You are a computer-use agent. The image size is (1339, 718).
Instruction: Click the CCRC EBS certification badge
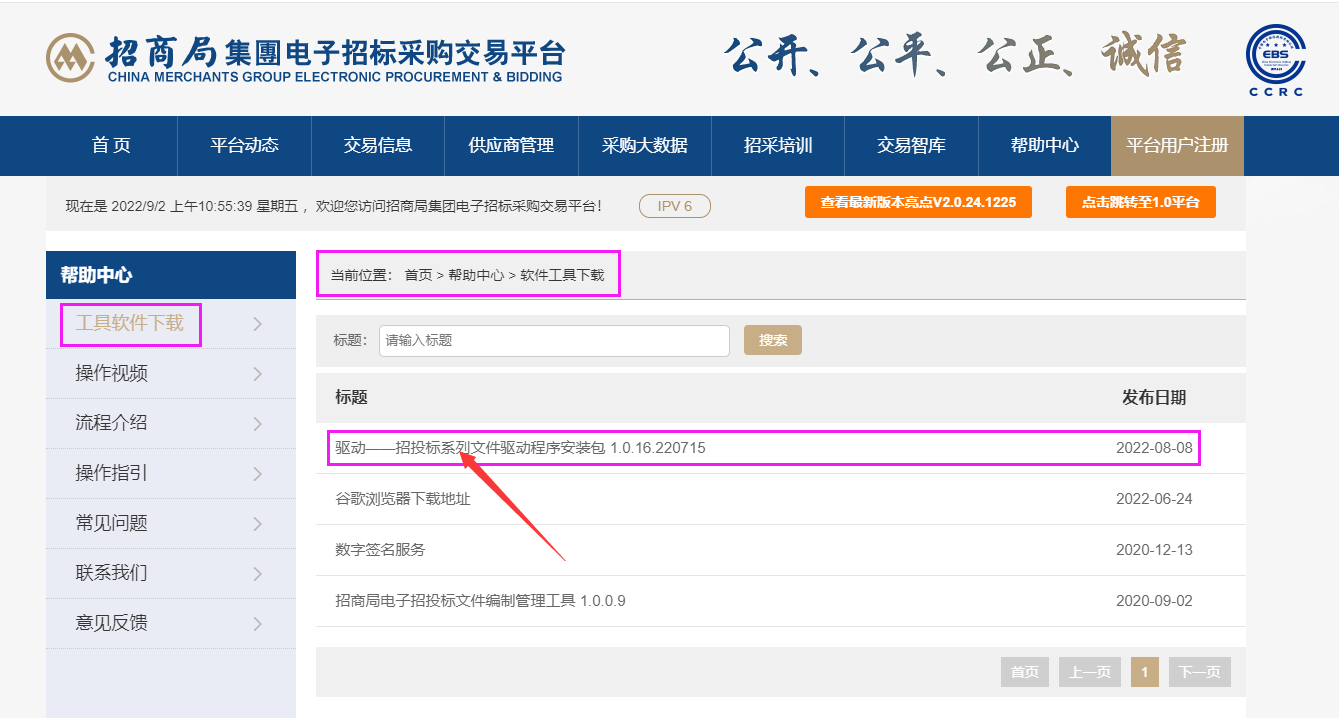point(1275,59)
